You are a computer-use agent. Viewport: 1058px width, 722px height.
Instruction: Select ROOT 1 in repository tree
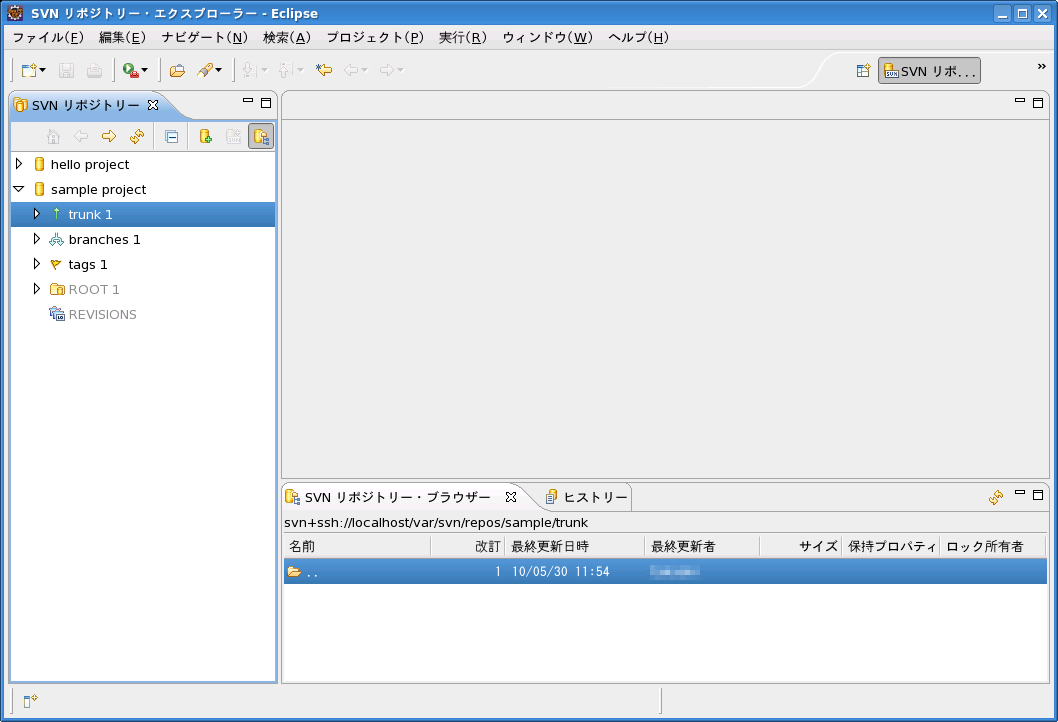tap(94, 289)
